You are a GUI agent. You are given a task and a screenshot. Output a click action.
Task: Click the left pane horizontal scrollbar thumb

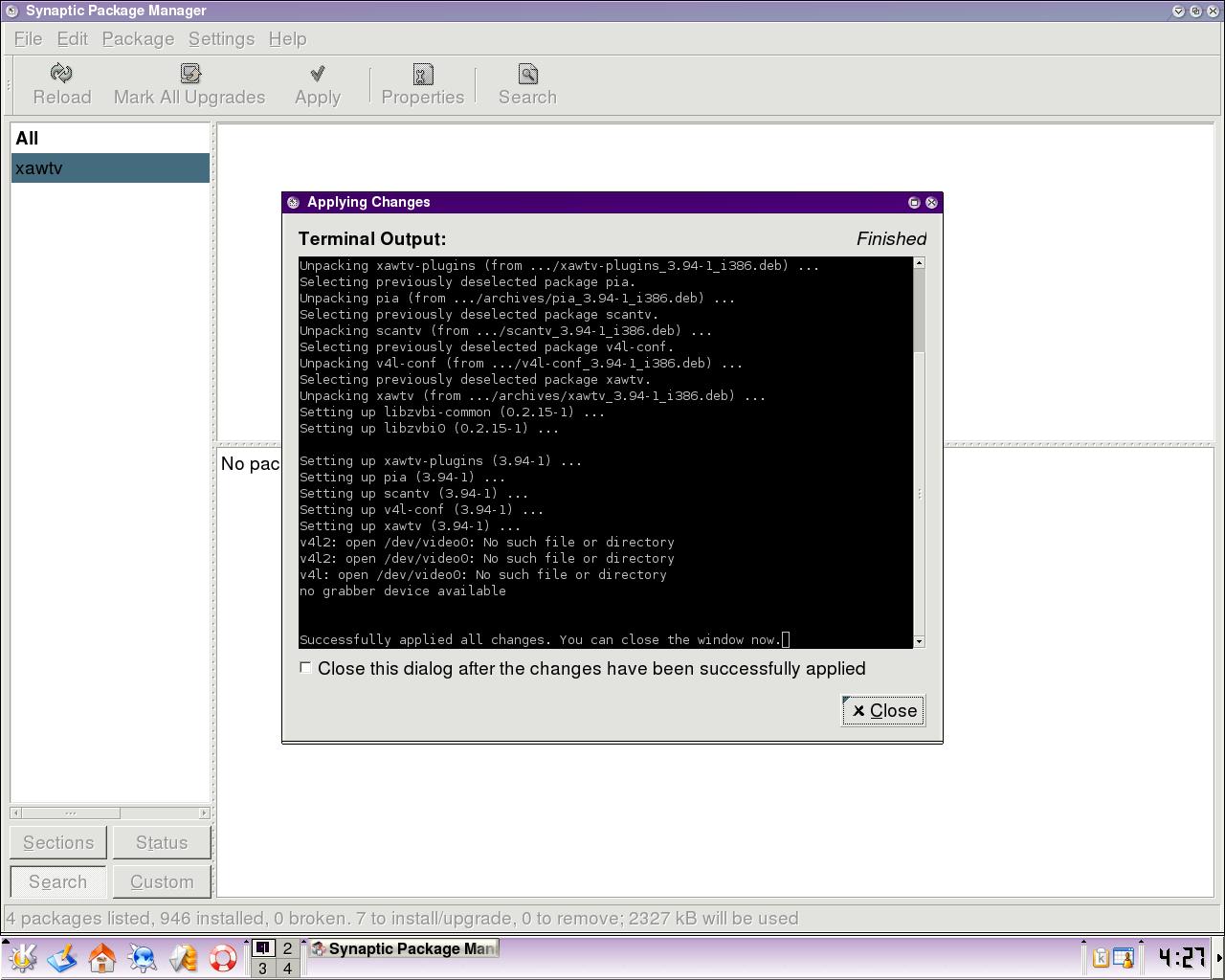[x=70, y=813]
